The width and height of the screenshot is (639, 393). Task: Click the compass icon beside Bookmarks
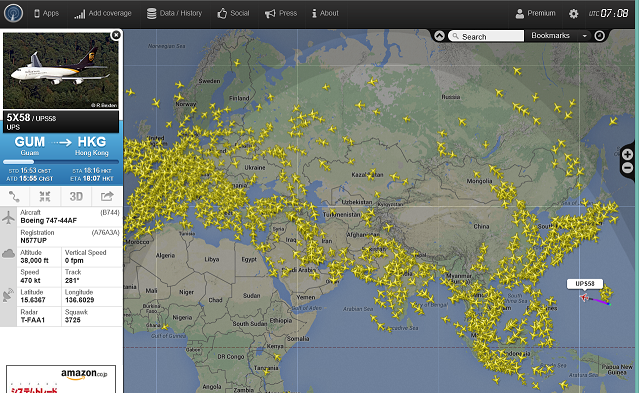(x=599, y=36)
